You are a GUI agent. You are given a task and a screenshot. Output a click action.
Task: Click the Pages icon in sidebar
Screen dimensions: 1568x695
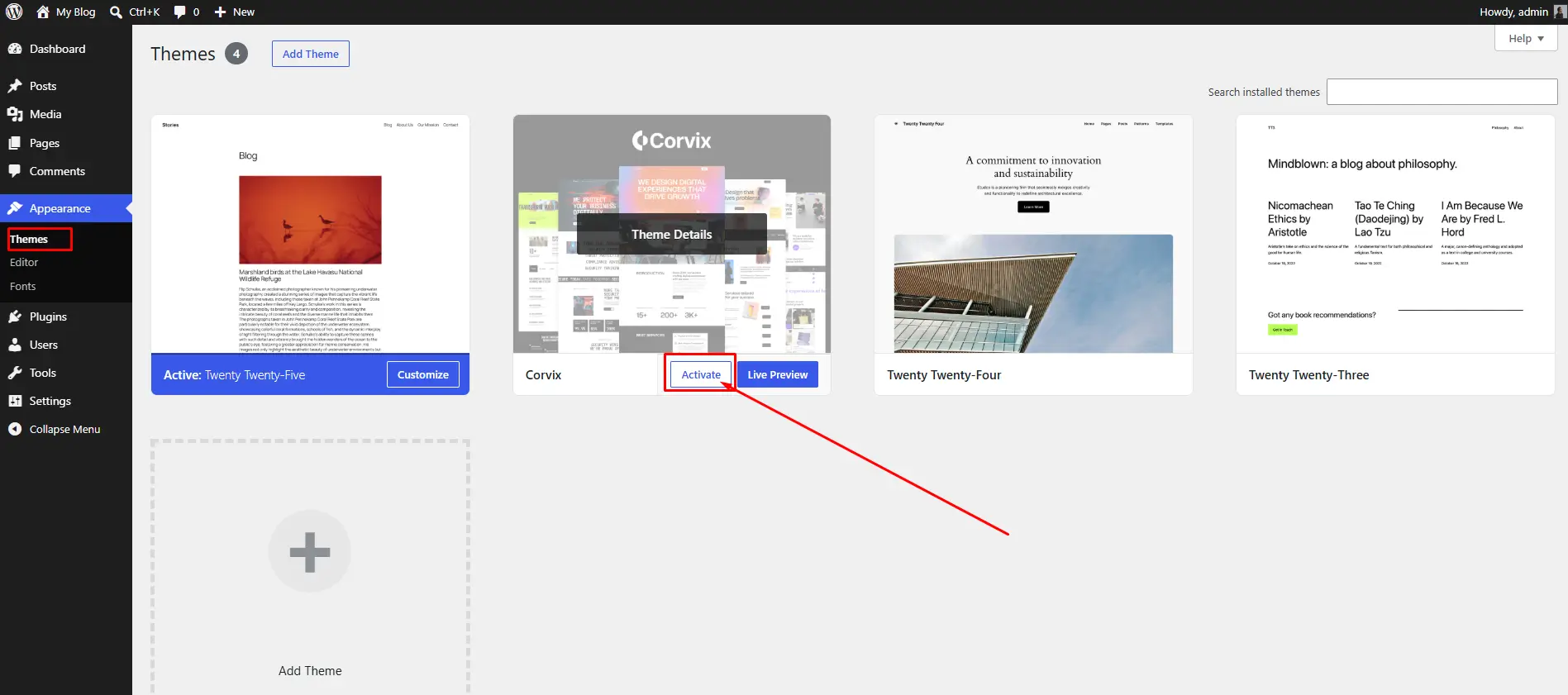pos(15,143)
